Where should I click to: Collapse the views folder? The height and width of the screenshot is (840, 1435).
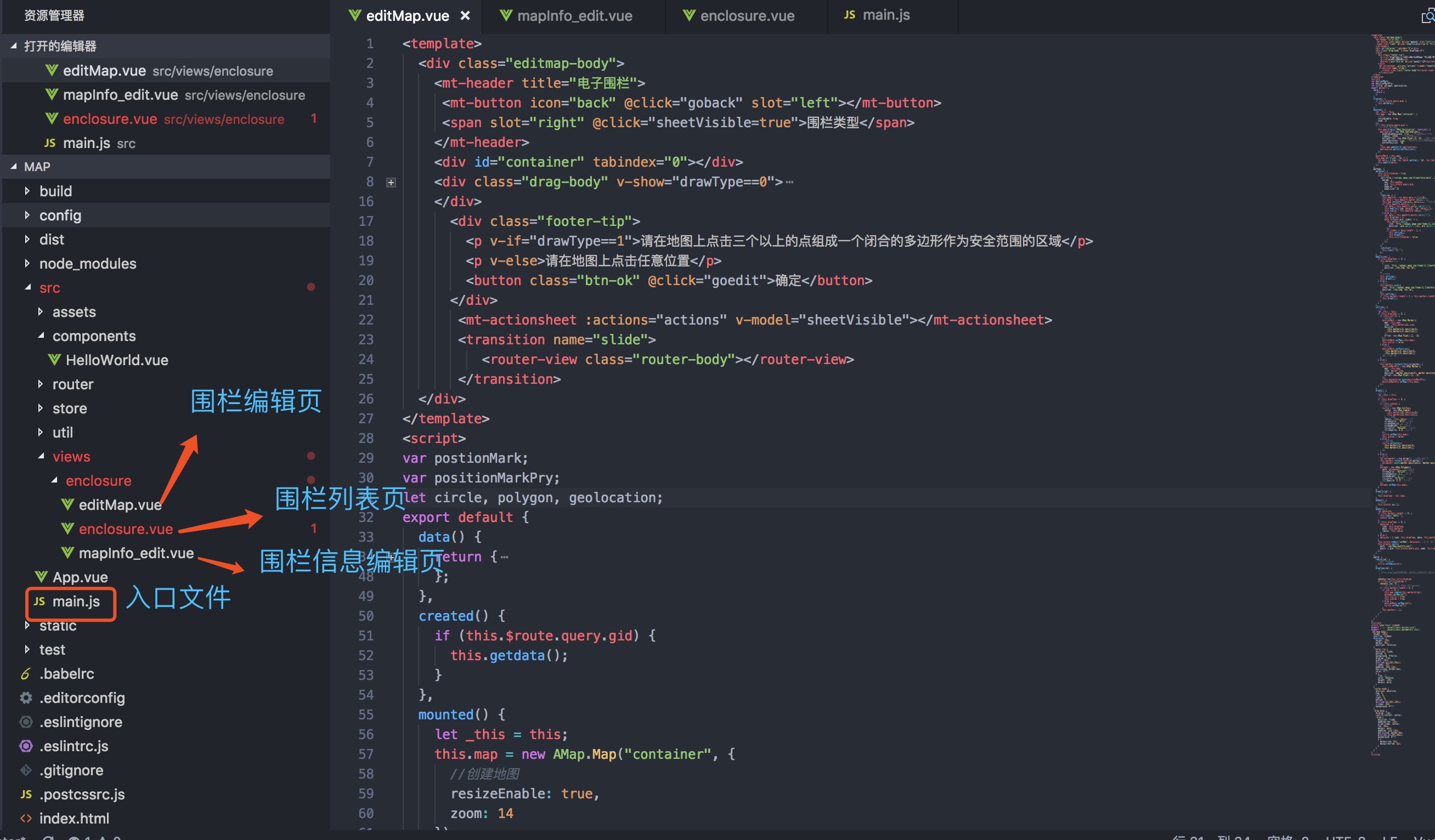click(40, 456)
